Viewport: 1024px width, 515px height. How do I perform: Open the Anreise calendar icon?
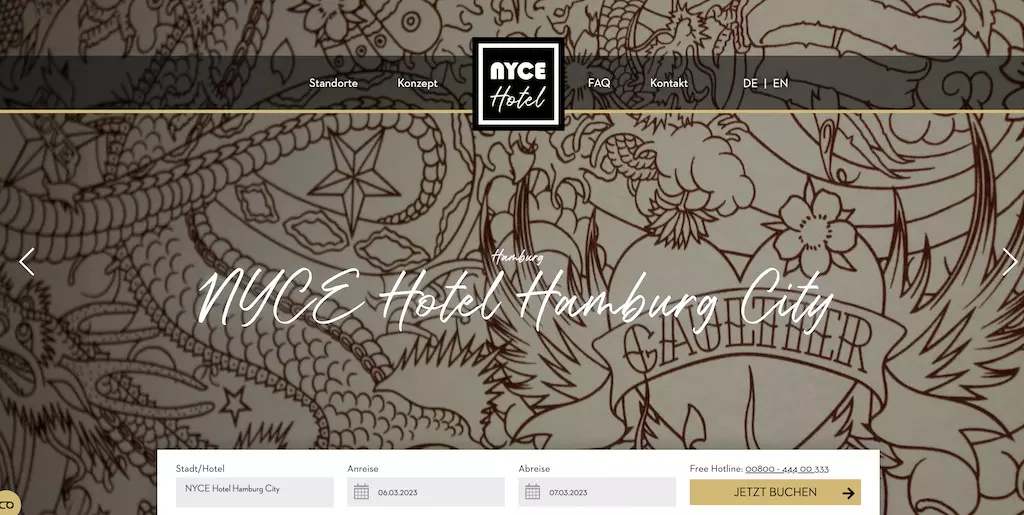[361, 492]
